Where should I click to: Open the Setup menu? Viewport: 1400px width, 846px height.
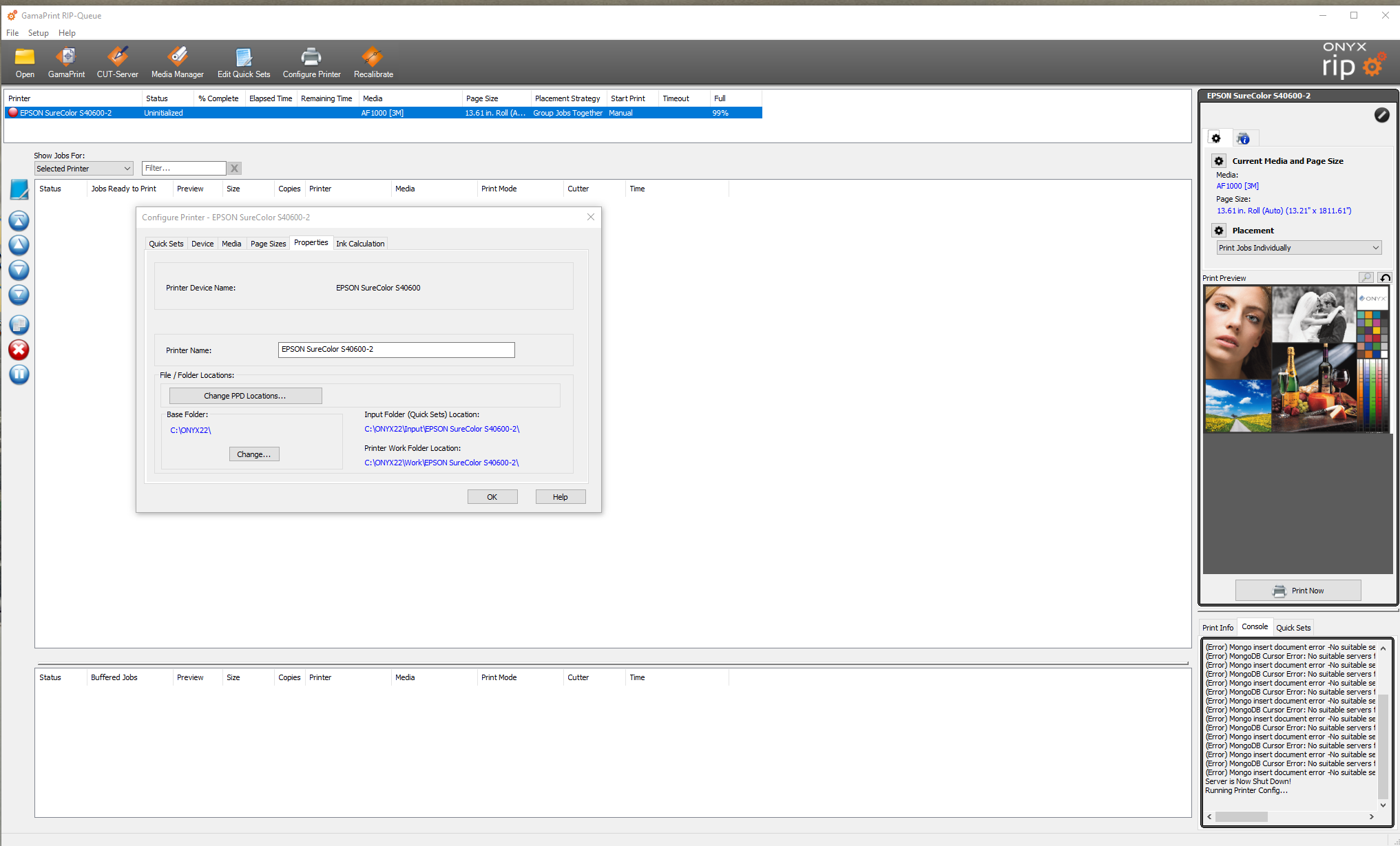tap(39, 33)
